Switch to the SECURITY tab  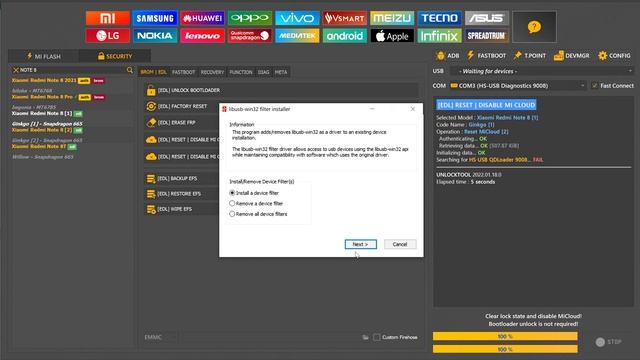pyautogui.click(x=115, y=56)
